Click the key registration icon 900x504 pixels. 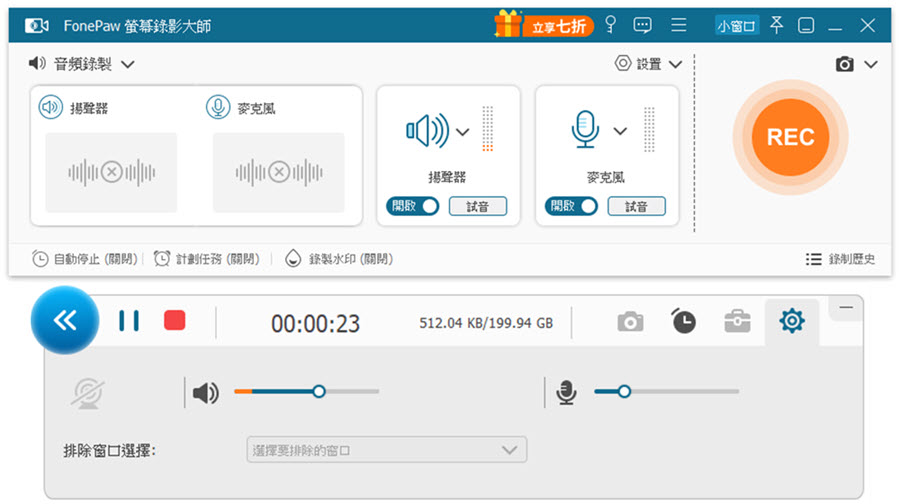pyautogui.click(x=611, y=25)
